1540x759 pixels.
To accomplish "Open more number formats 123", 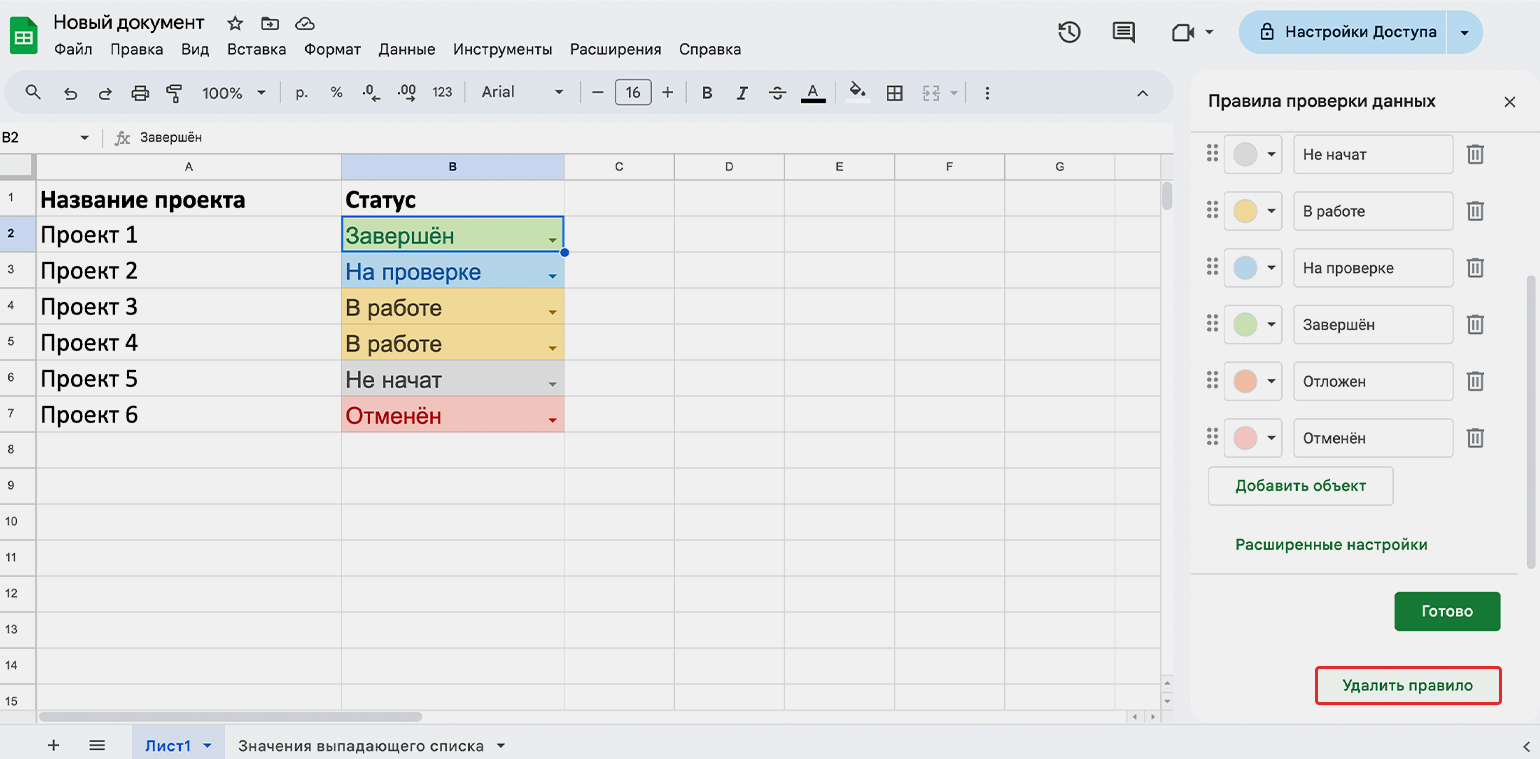I will 442,92.
